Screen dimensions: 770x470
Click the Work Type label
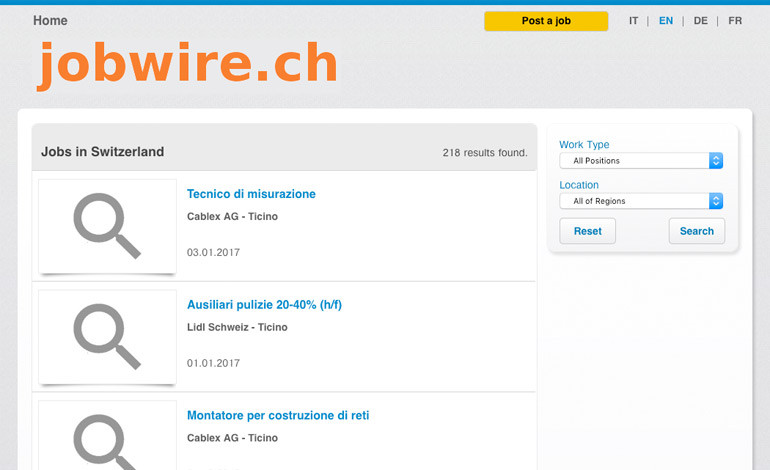pos(584,144)
